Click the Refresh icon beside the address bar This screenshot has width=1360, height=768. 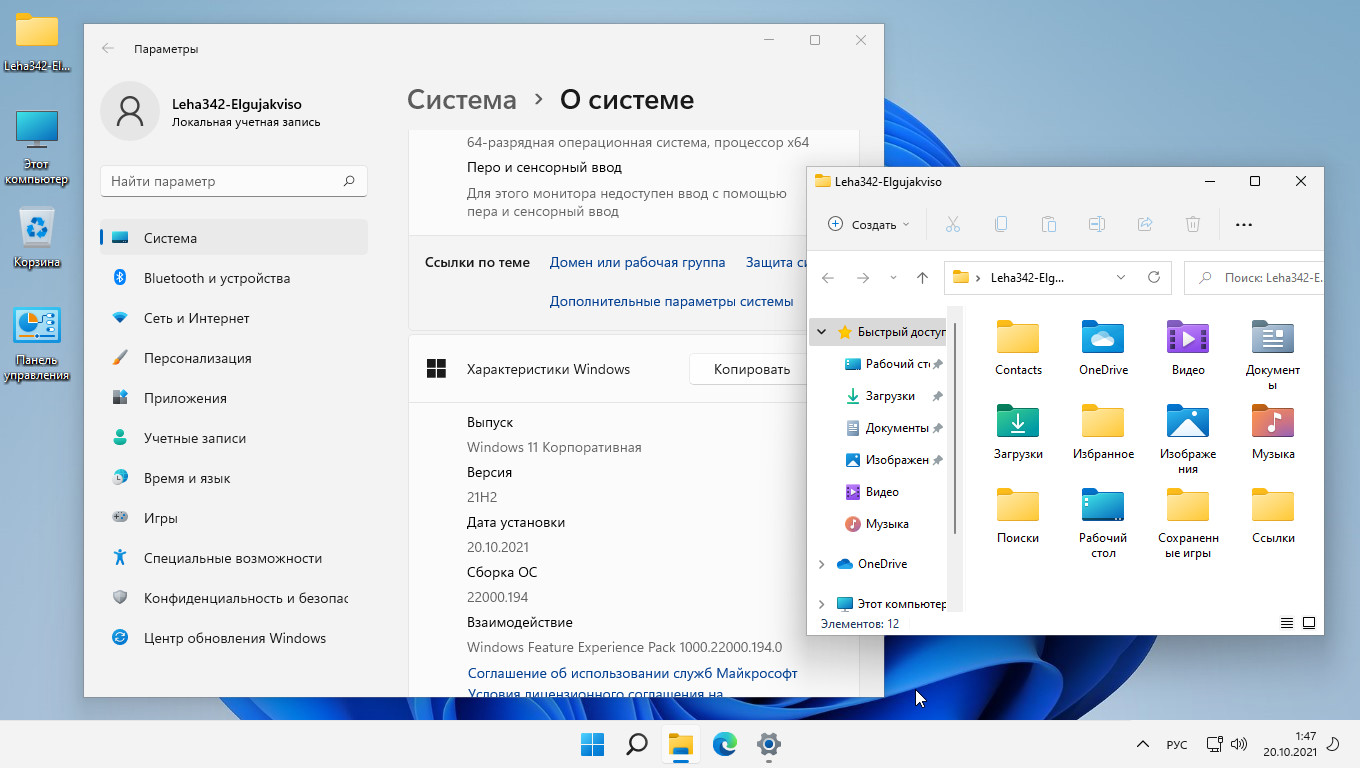(1153, 278)
